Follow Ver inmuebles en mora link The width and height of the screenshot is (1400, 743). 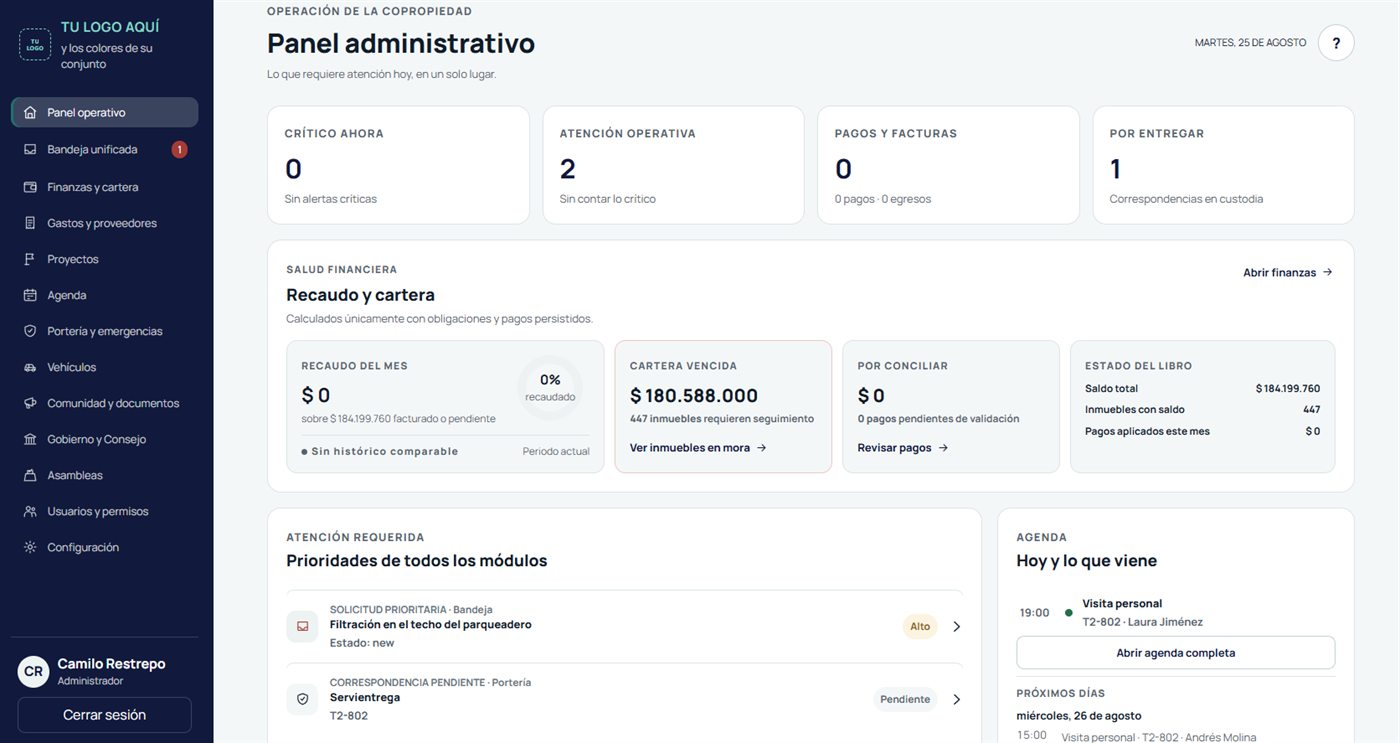[x=698, y=448]
